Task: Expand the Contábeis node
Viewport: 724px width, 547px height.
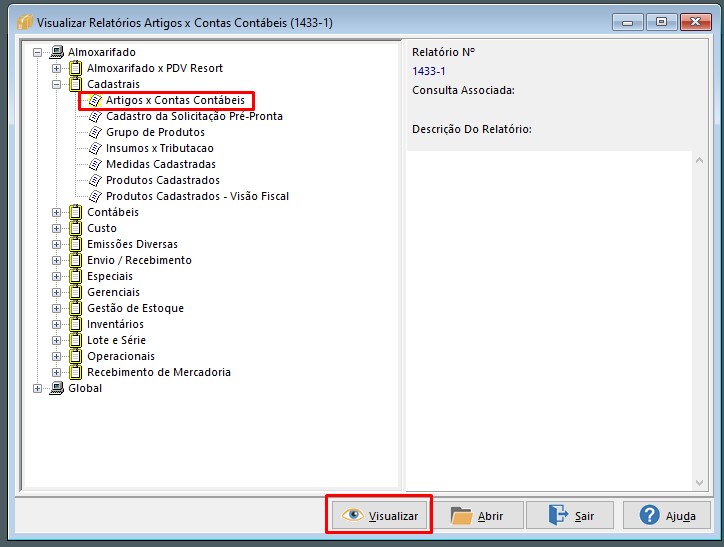Action: (56, 212)
